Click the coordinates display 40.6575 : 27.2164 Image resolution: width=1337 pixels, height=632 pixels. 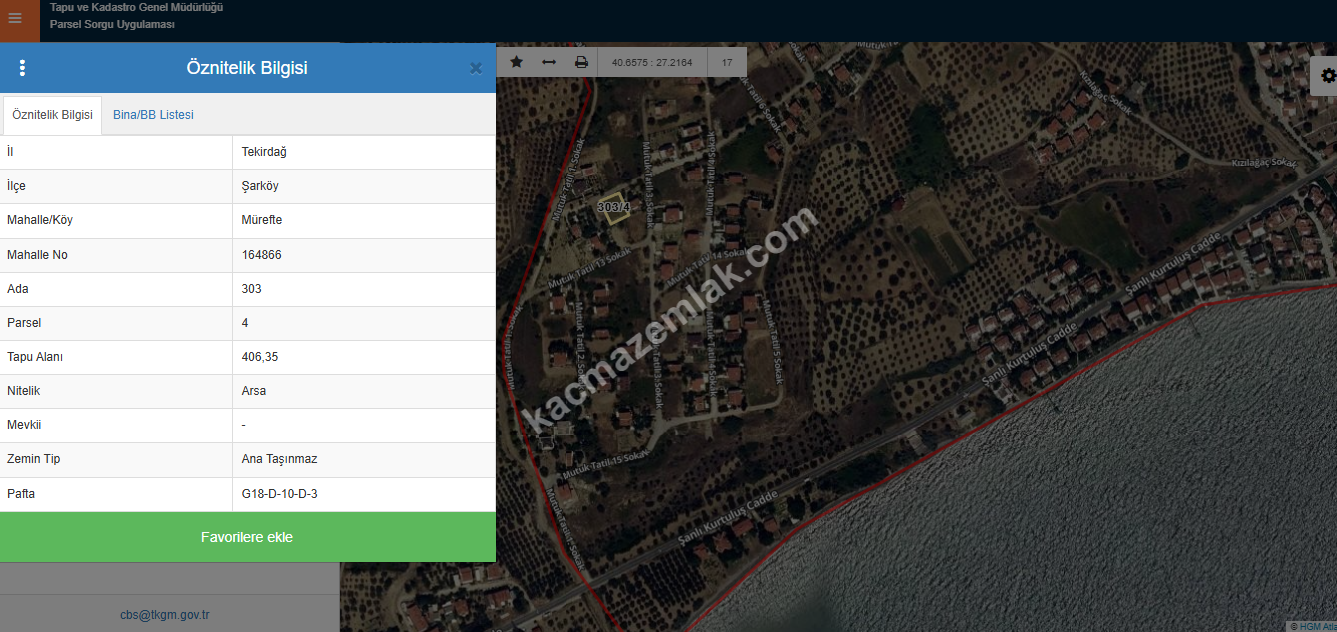click(652, 62)
